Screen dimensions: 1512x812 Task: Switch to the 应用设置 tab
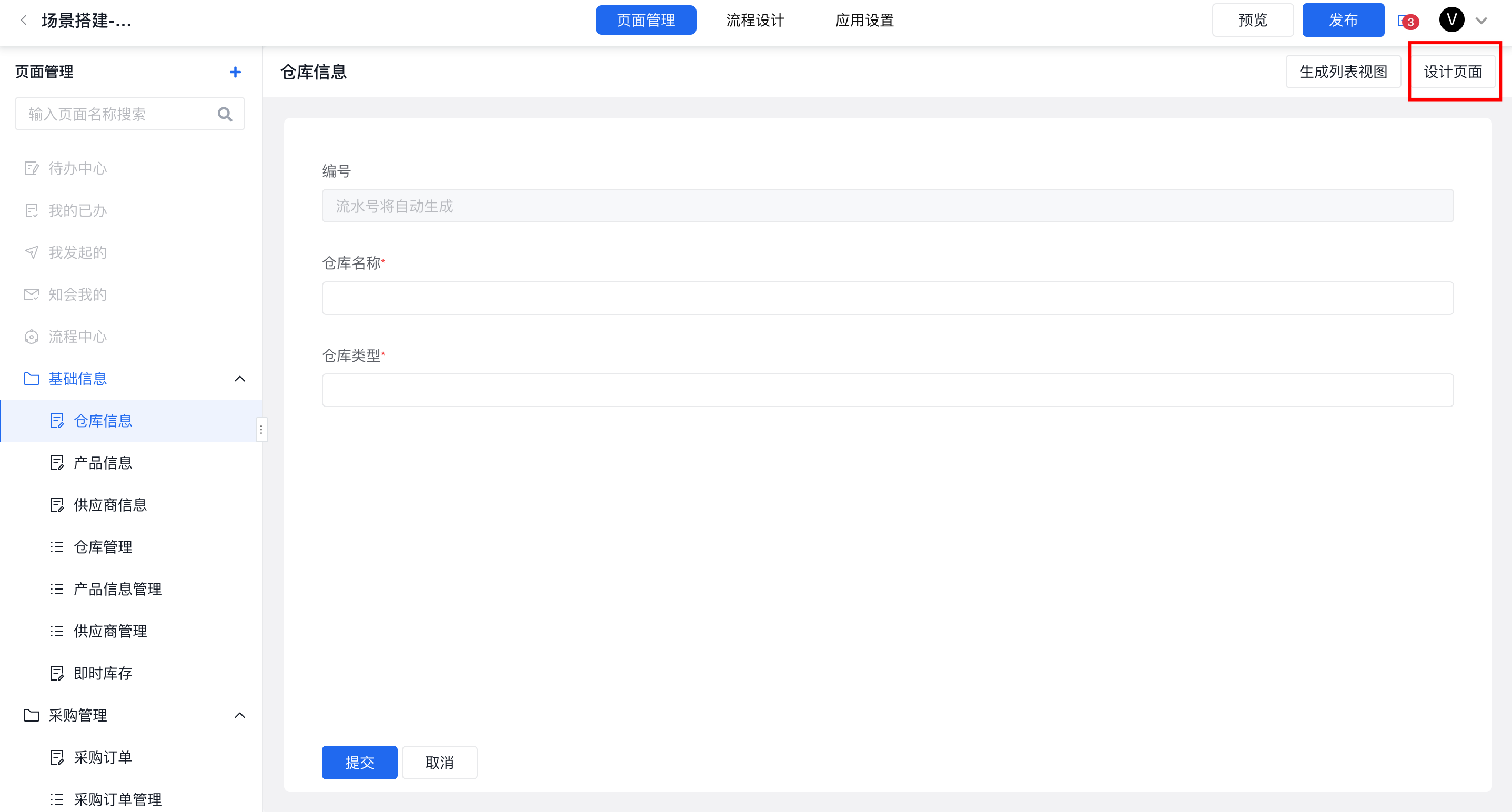point(864,20)
